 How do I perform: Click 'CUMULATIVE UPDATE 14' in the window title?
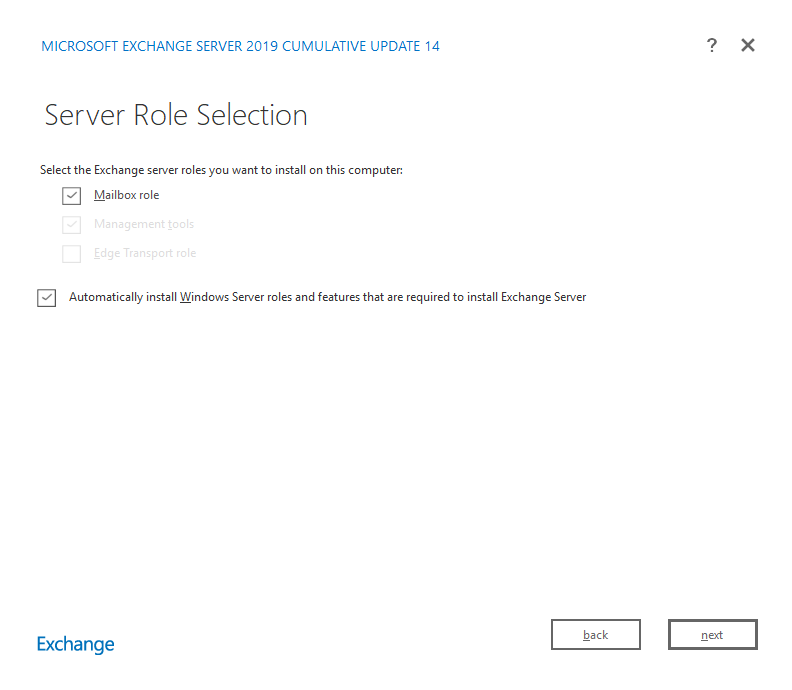(x=360, y=46)
